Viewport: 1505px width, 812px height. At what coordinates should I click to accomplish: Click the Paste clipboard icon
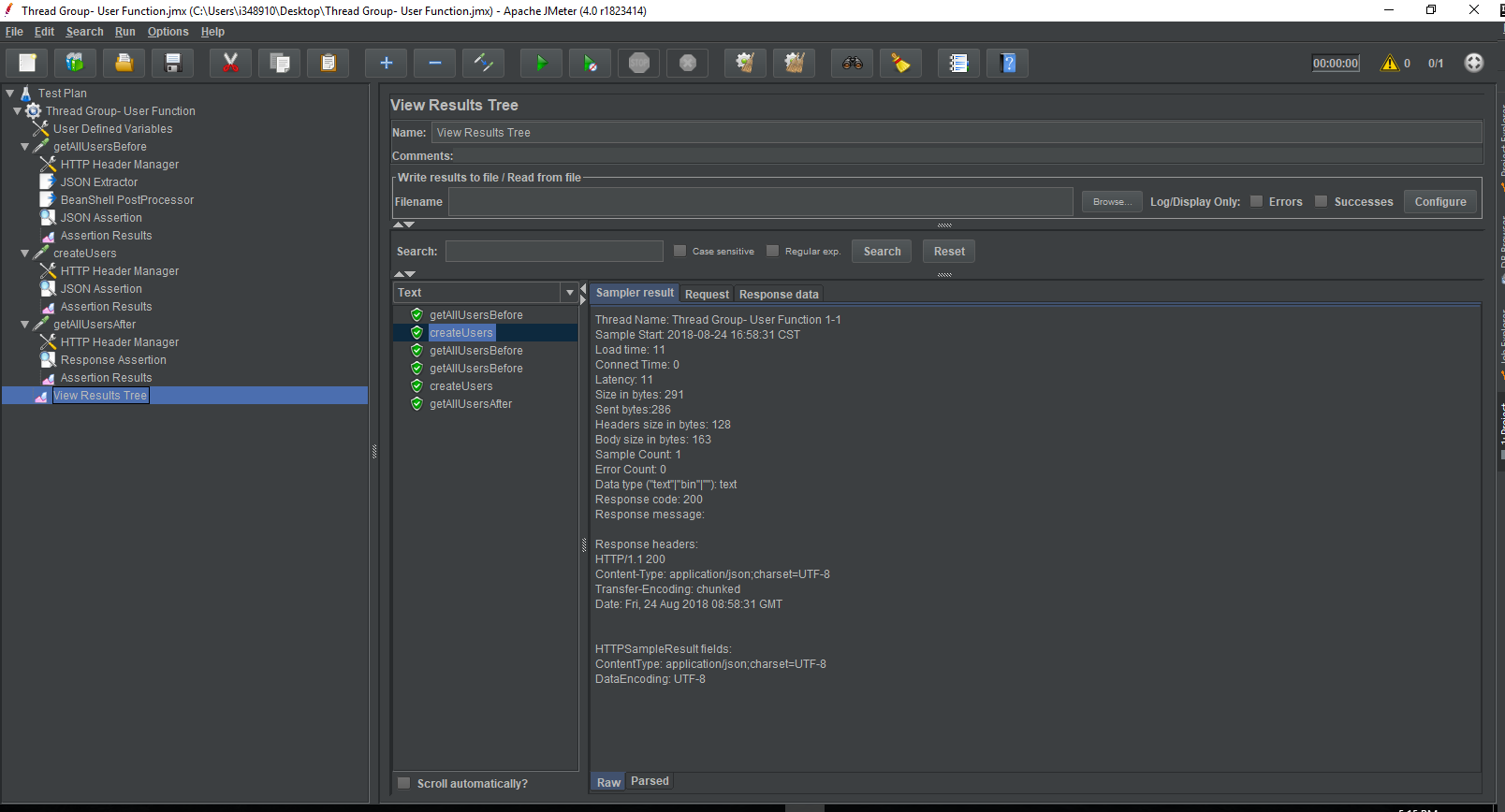tap(328, 63)
